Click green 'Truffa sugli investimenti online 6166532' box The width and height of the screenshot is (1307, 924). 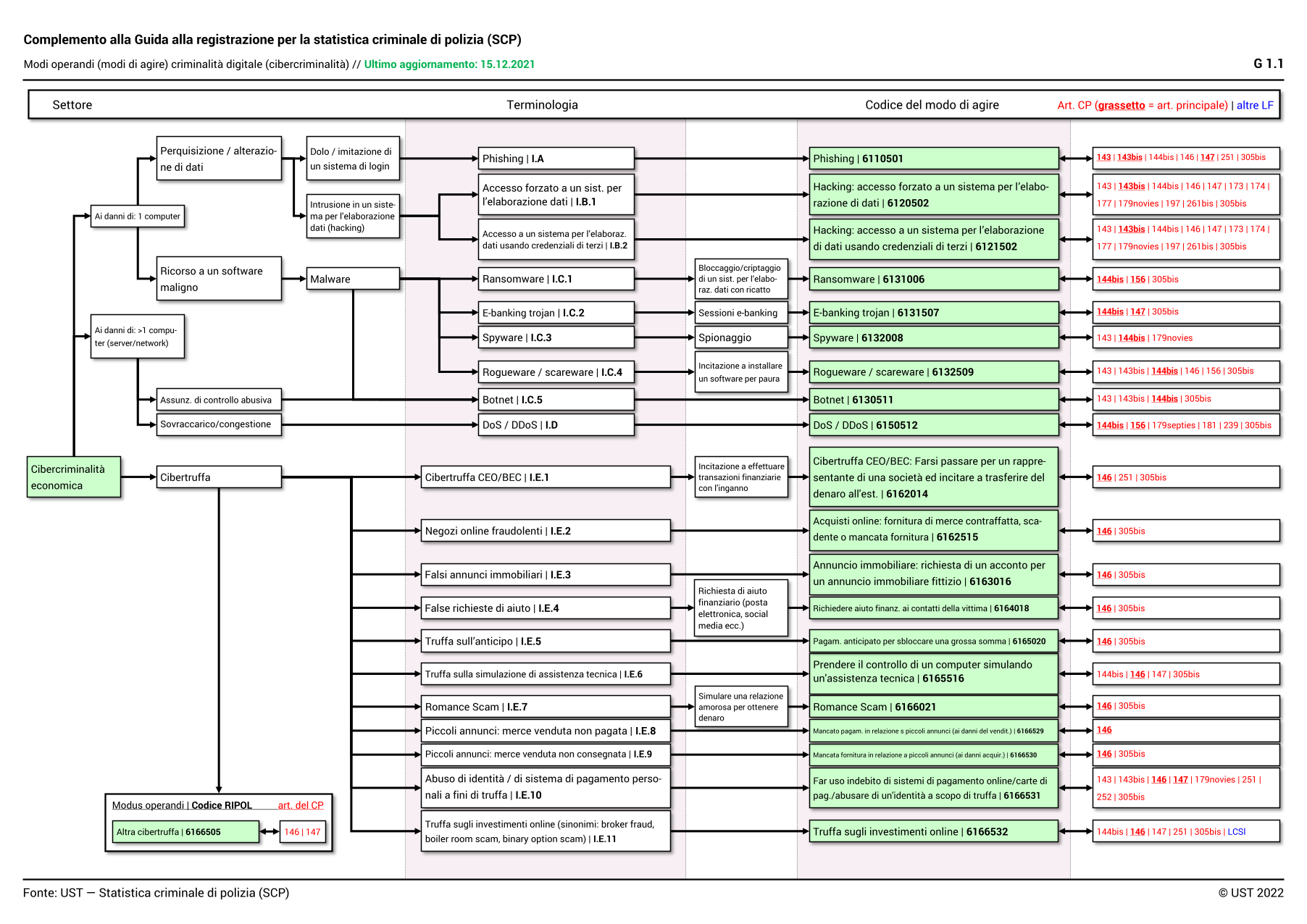coord(933,832)
